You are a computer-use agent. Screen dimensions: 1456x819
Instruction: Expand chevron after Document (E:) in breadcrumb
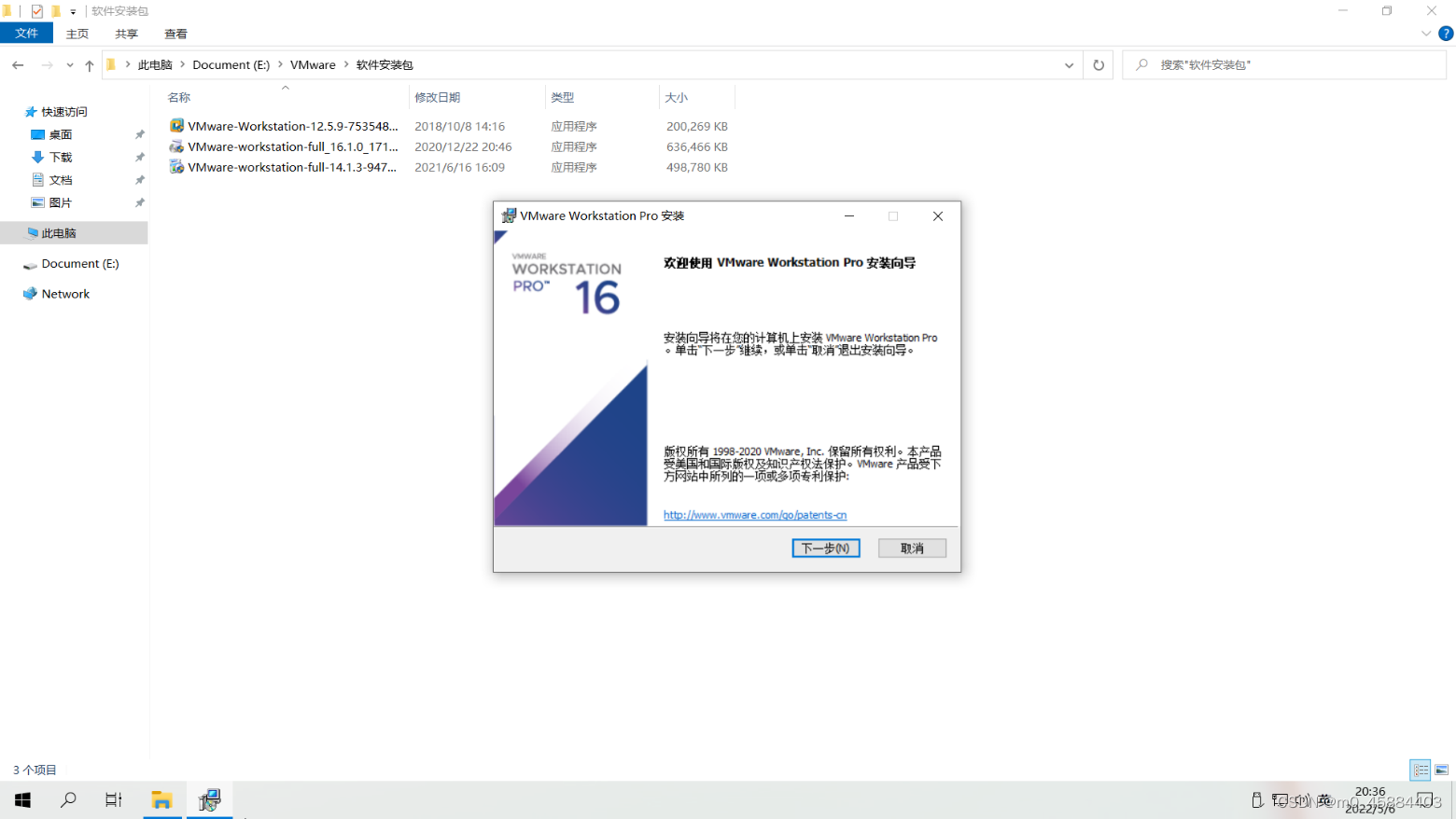click(x=280, y=64)
